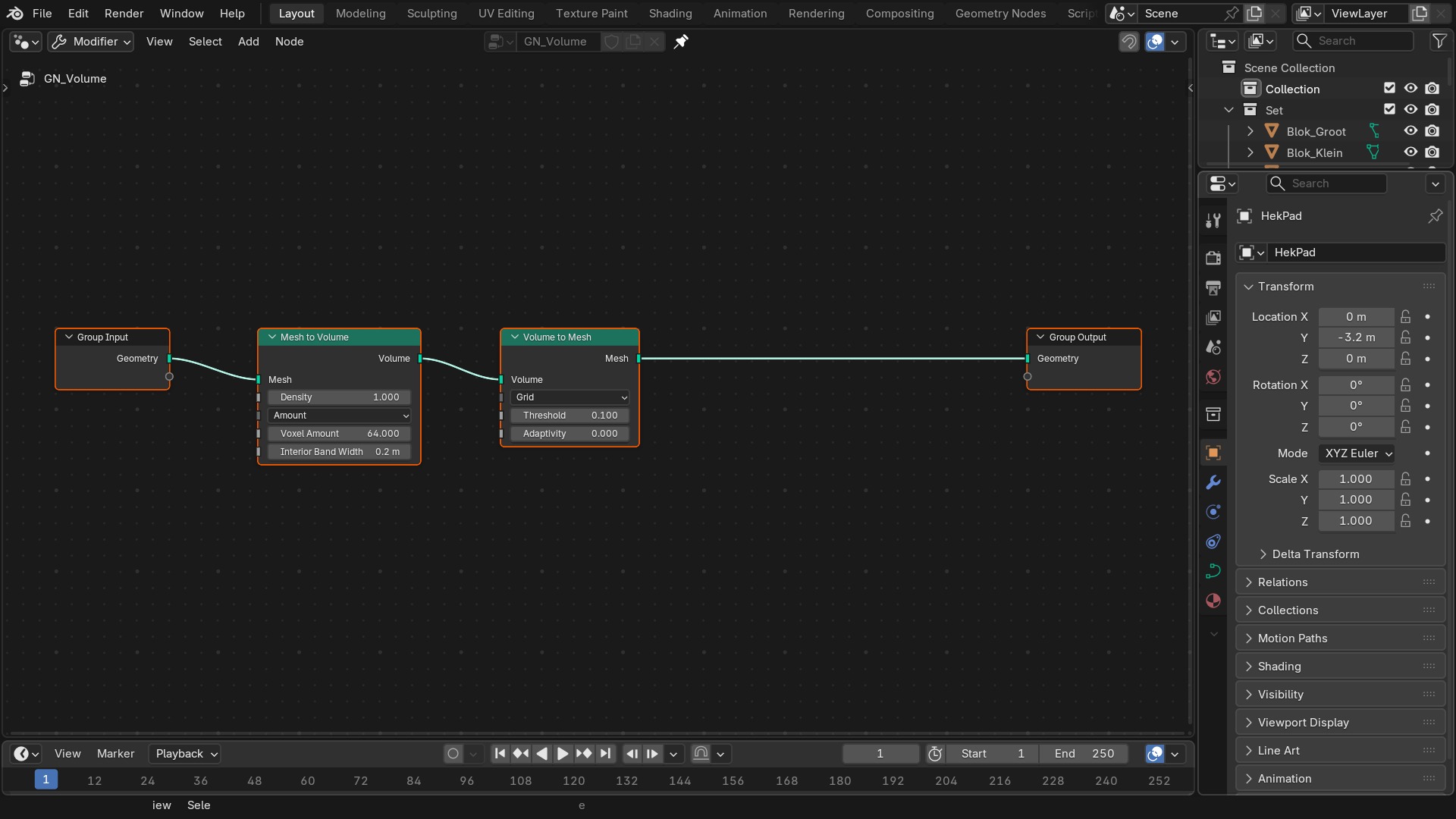Viewport: 1456px width, 819px height.
Task: Toggle the timeline auto-keying record button
Action: [453, 753]
